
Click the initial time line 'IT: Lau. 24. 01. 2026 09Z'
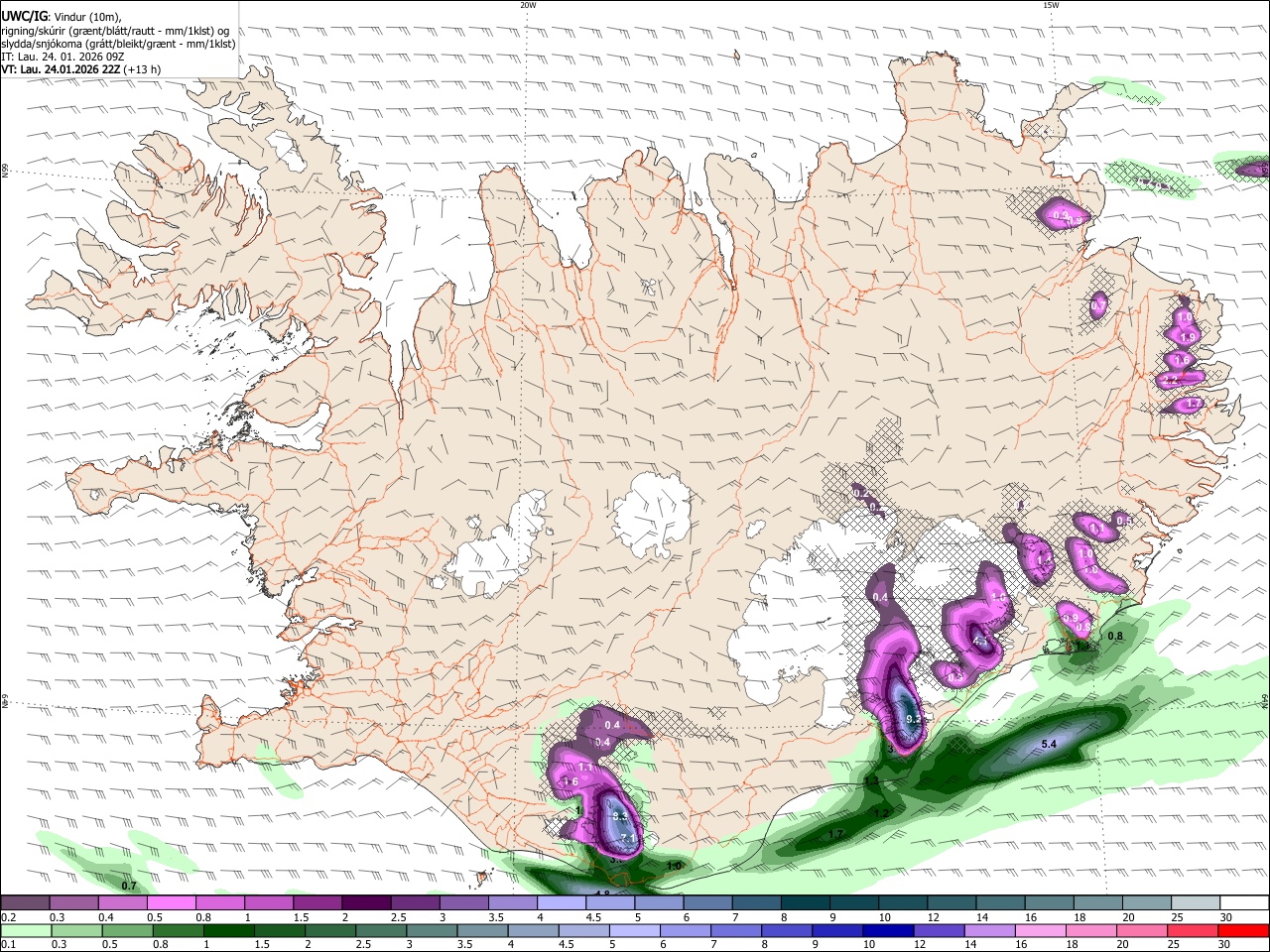click(x=63, y=57)
